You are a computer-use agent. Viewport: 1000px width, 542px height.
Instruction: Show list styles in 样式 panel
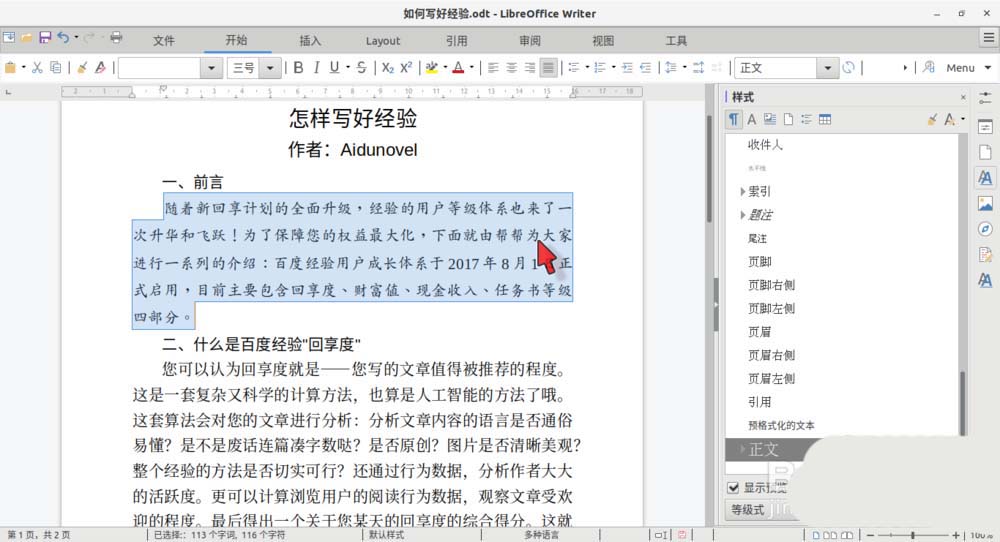pos(806,119)
